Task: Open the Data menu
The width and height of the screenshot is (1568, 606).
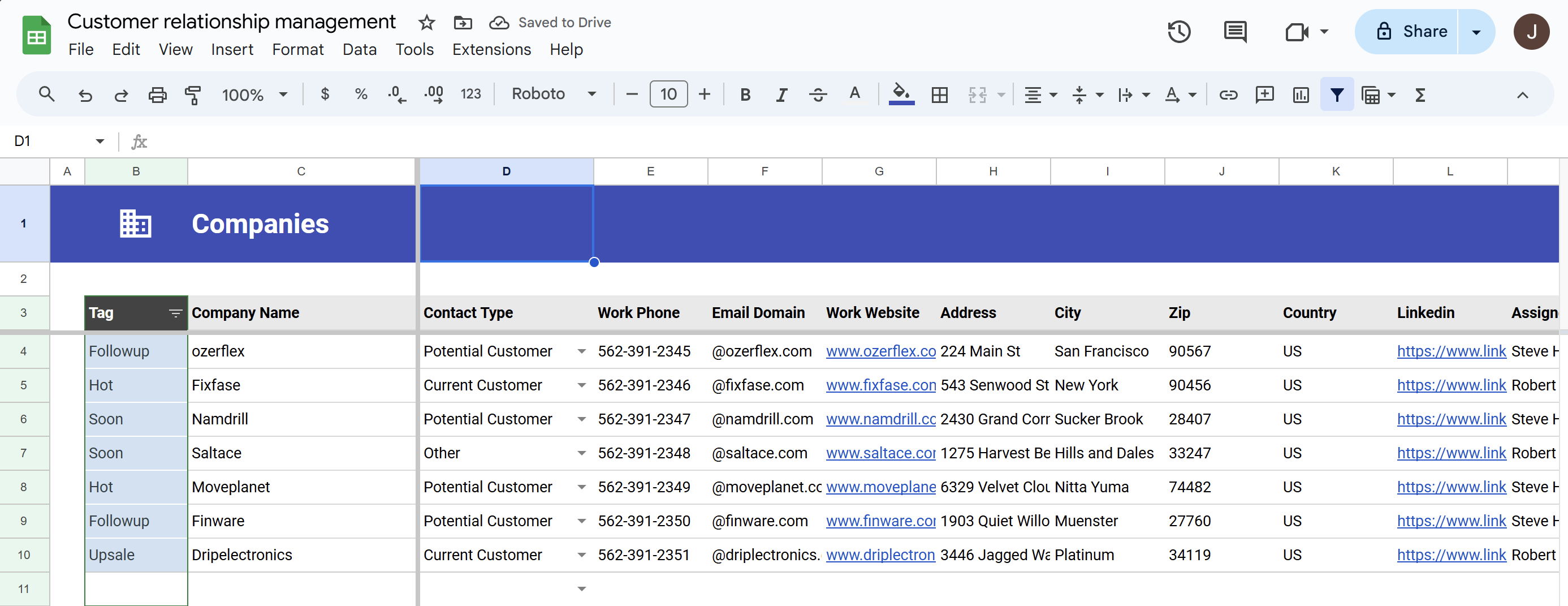Action: 359,49
